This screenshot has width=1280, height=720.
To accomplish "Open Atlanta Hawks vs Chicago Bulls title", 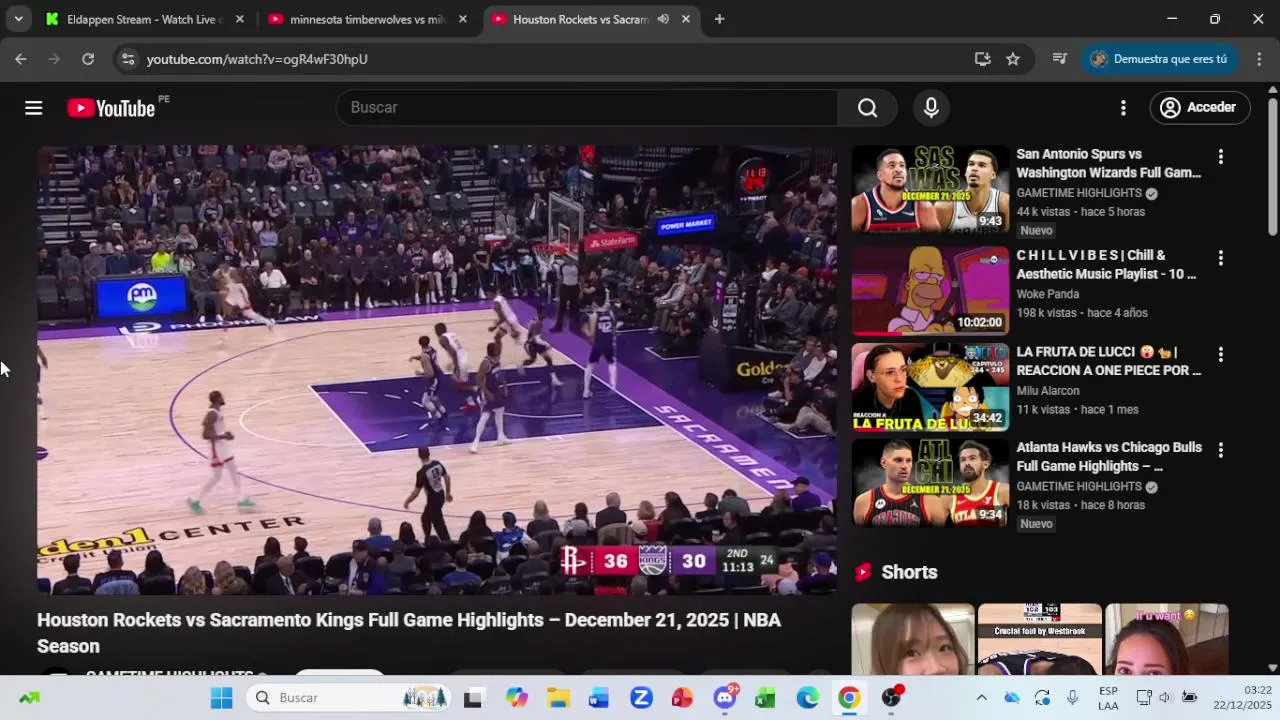I will tap(1109, 457).
